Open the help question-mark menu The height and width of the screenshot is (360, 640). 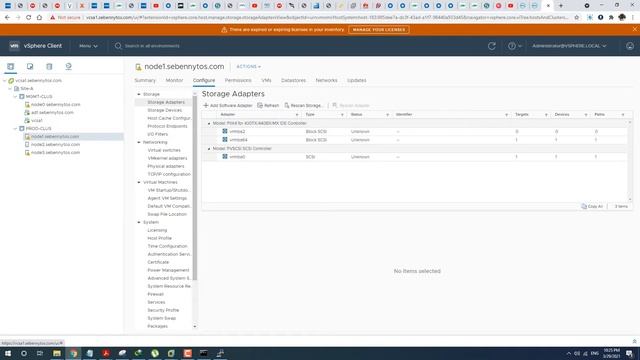(x=514, y=46)
